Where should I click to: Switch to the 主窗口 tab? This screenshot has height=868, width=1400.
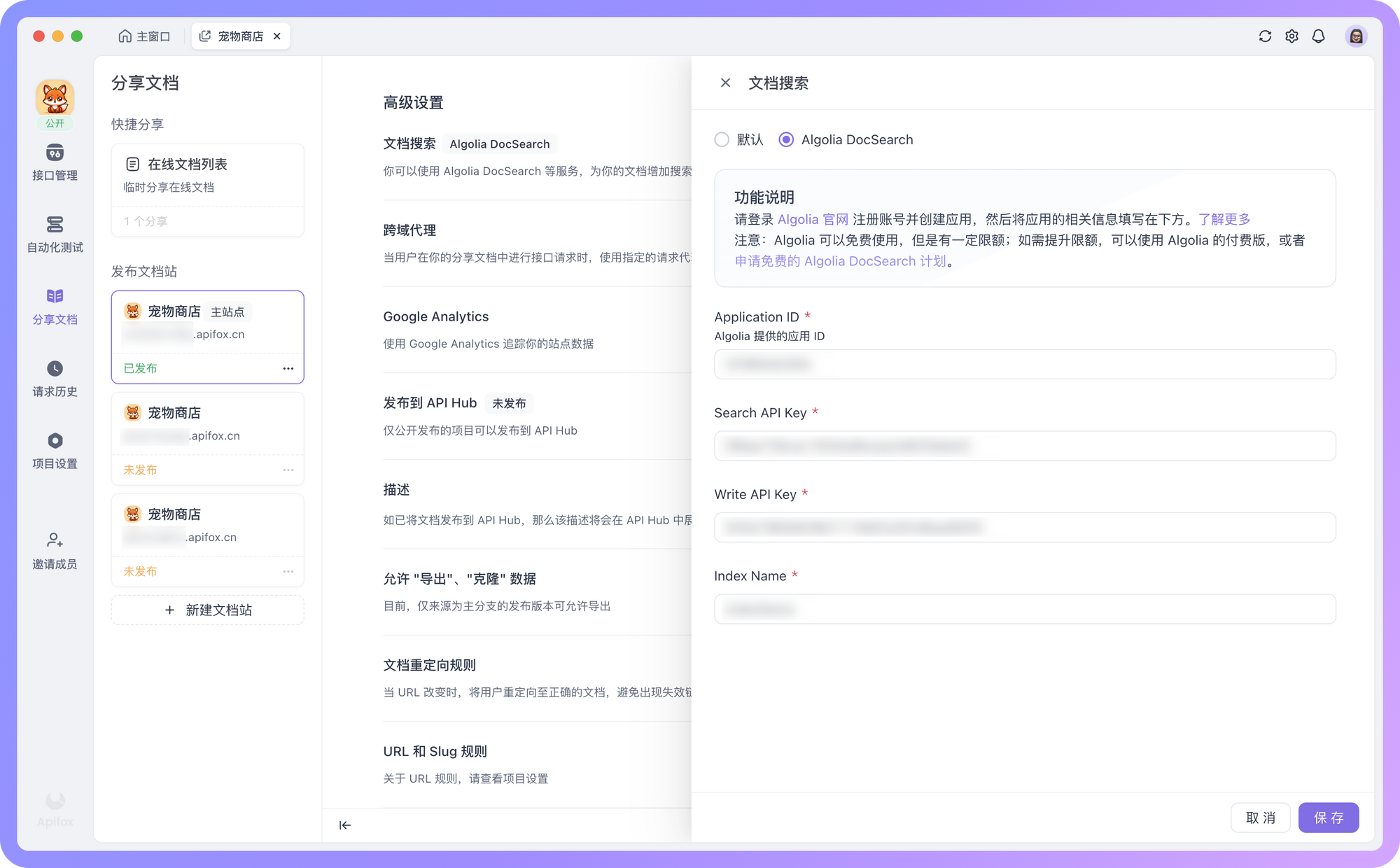pos(145,36)
